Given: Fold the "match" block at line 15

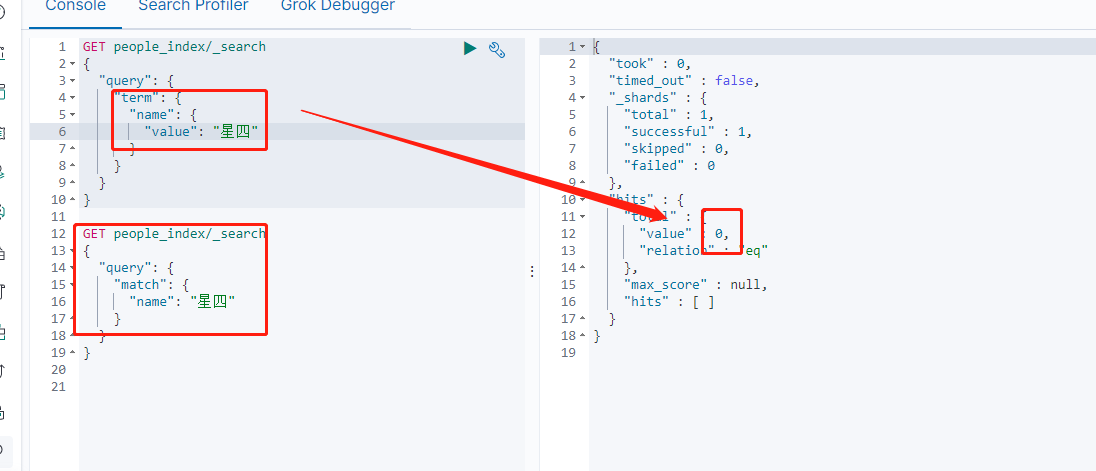Looking at the screenshot, I should pos(72,285).
